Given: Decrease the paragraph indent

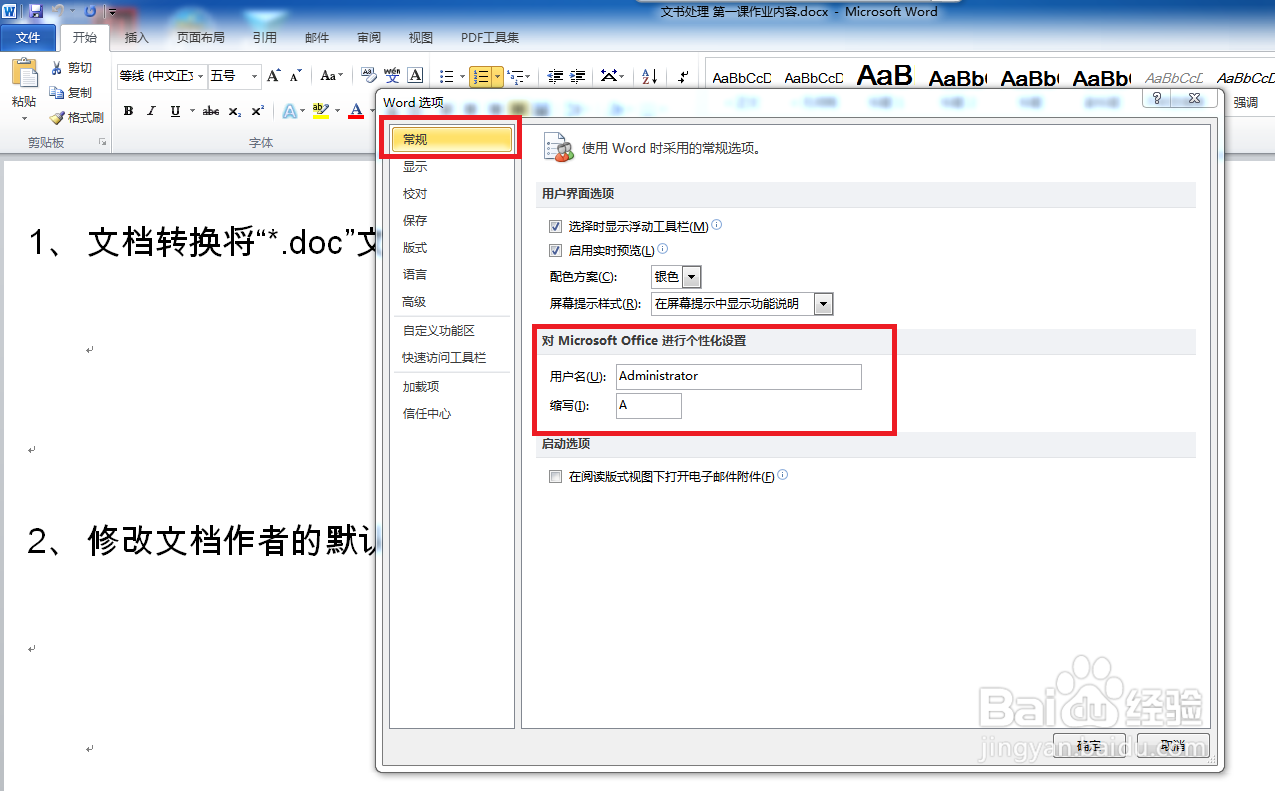Looking at the screenshot, I should pyautogui.click(x=554, y=76).
